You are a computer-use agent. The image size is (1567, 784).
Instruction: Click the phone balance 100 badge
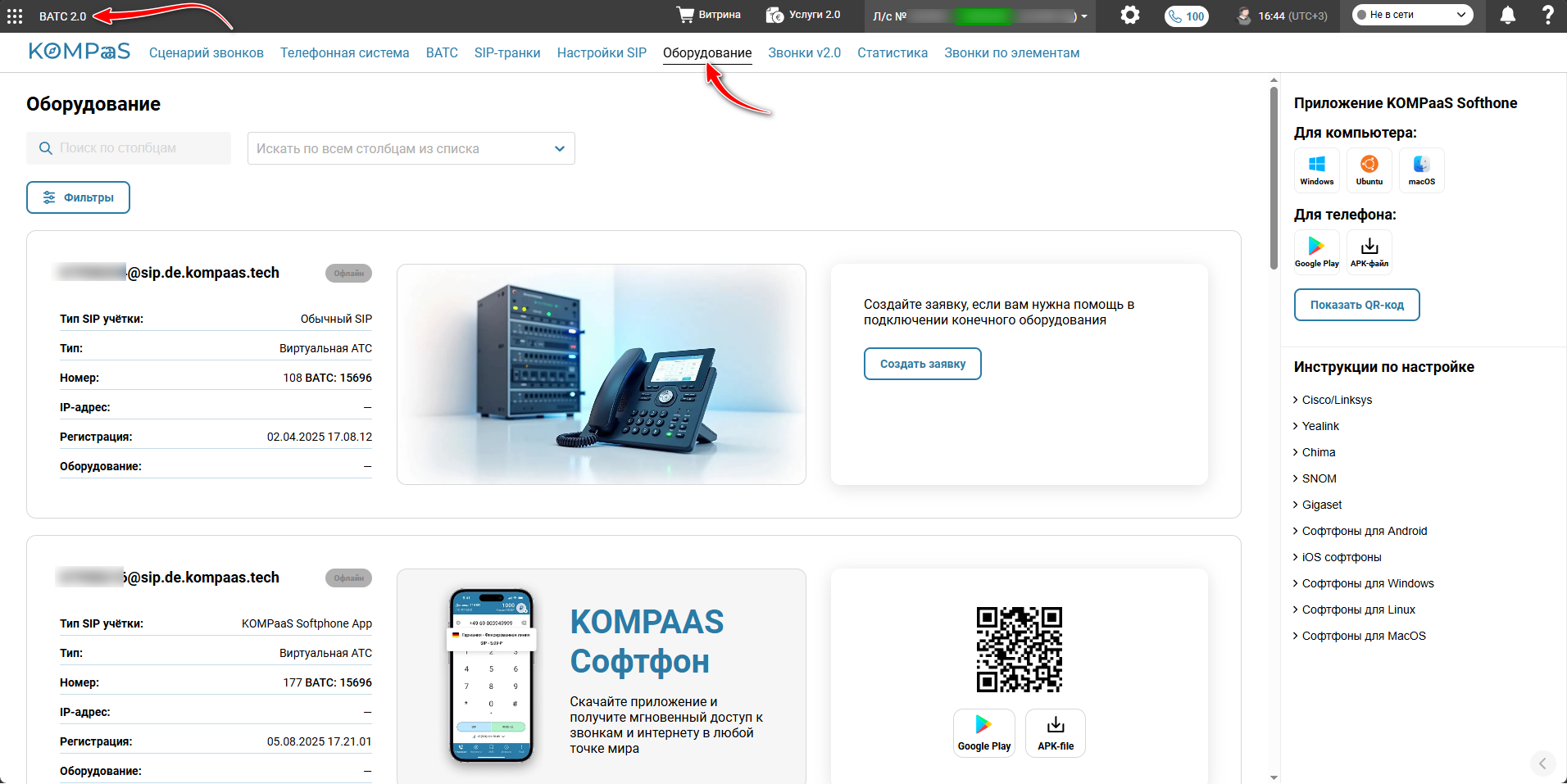click(x=1187, y=16)
